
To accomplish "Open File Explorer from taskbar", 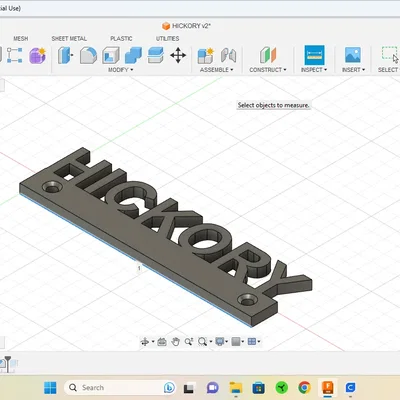I will [x=236, y=388].
